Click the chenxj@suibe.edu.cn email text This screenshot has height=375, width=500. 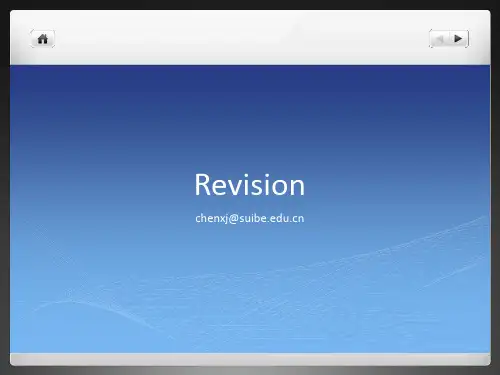pos(250,218)
